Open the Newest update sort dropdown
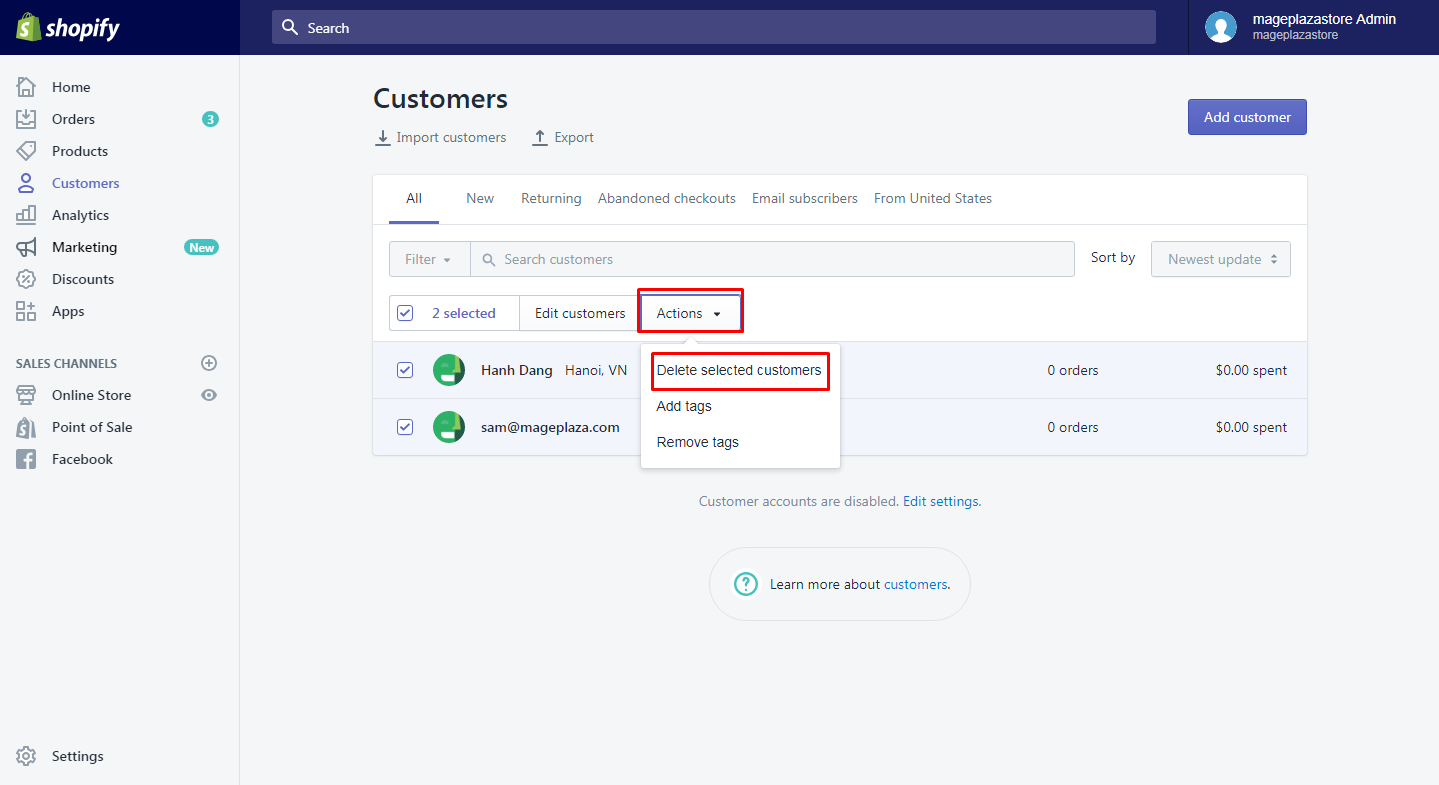The width and height of the screenshot is (1439, 785). (x=1221, y=259)
